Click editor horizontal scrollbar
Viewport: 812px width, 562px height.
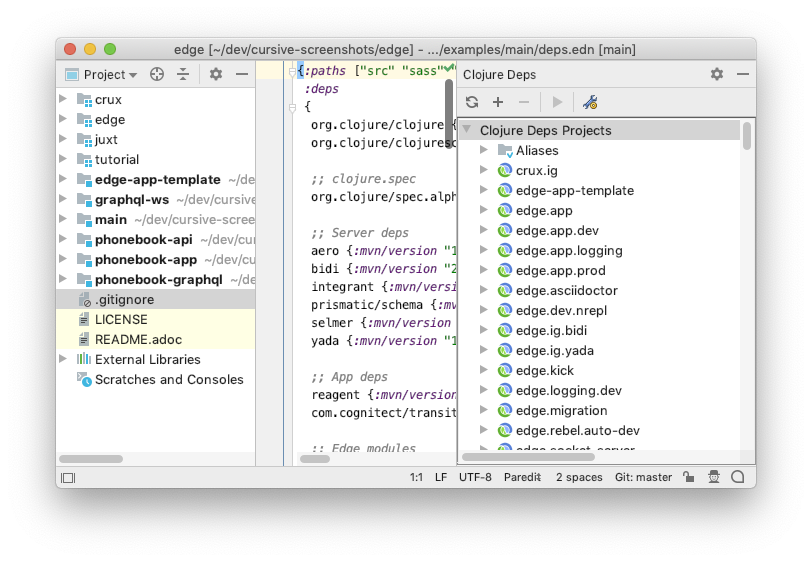(x=315, y=459)
